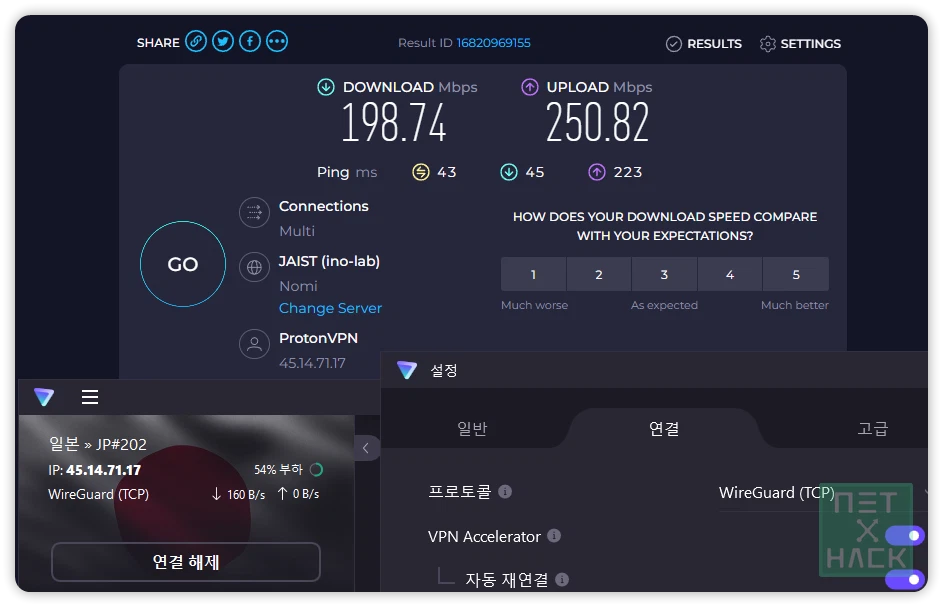
Task: Switch to the 고급 tab
Action: tap(872, 428)
